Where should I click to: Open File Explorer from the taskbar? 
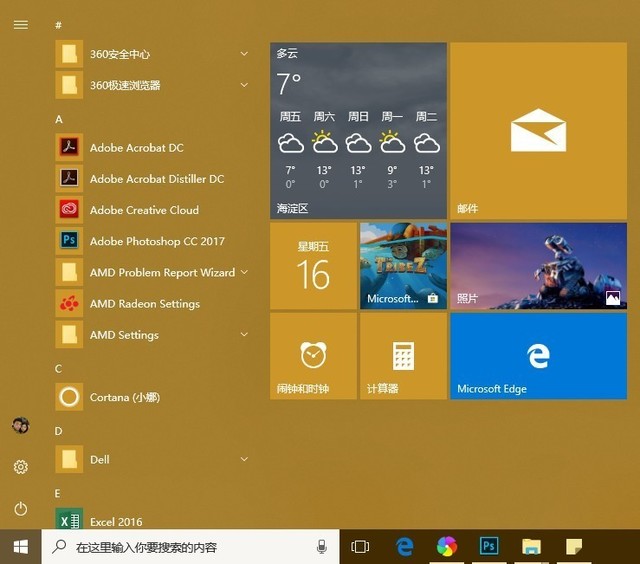click(x=531, y=546)
